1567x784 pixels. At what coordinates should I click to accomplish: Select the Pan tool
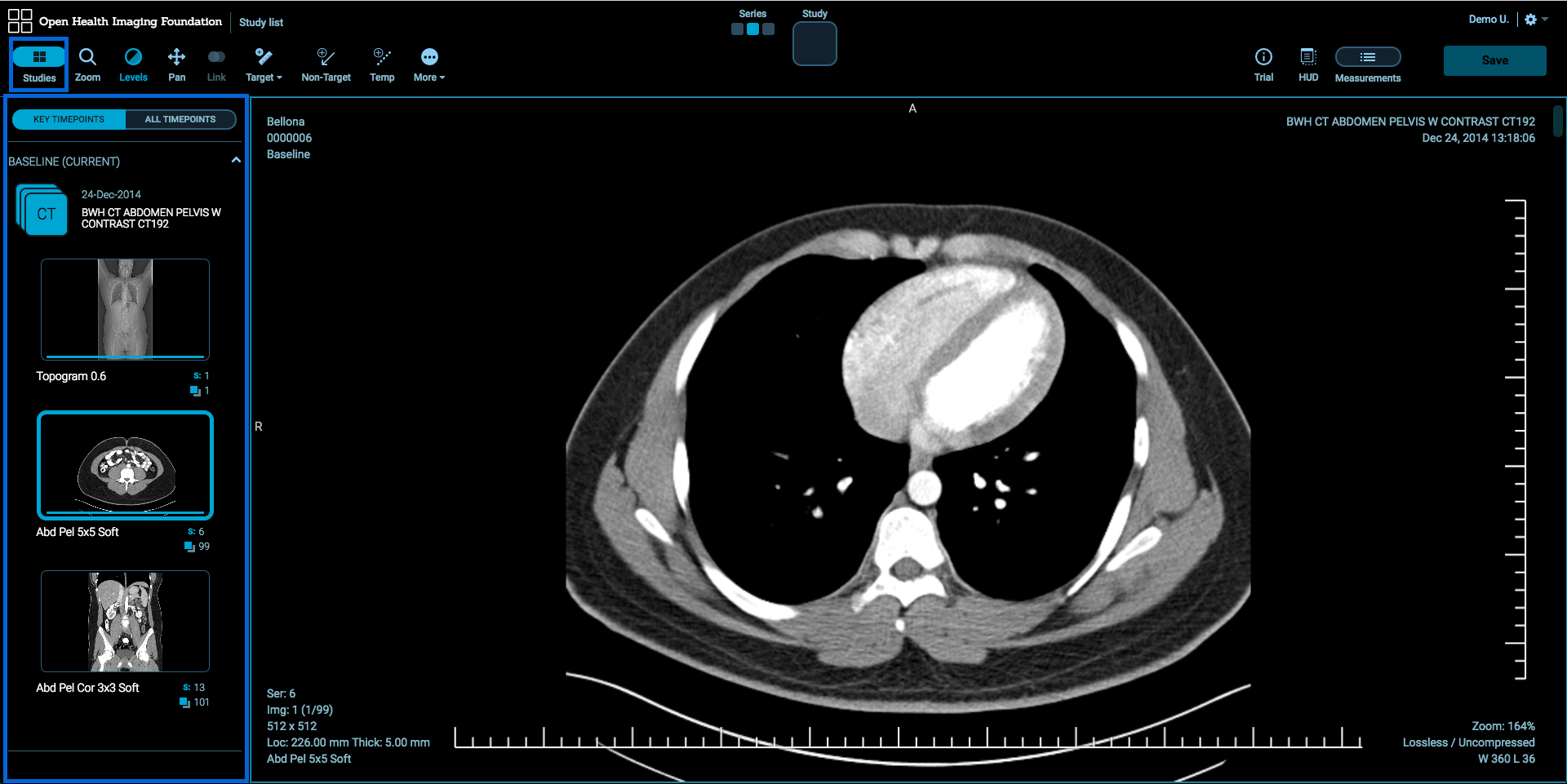[176, 64]
